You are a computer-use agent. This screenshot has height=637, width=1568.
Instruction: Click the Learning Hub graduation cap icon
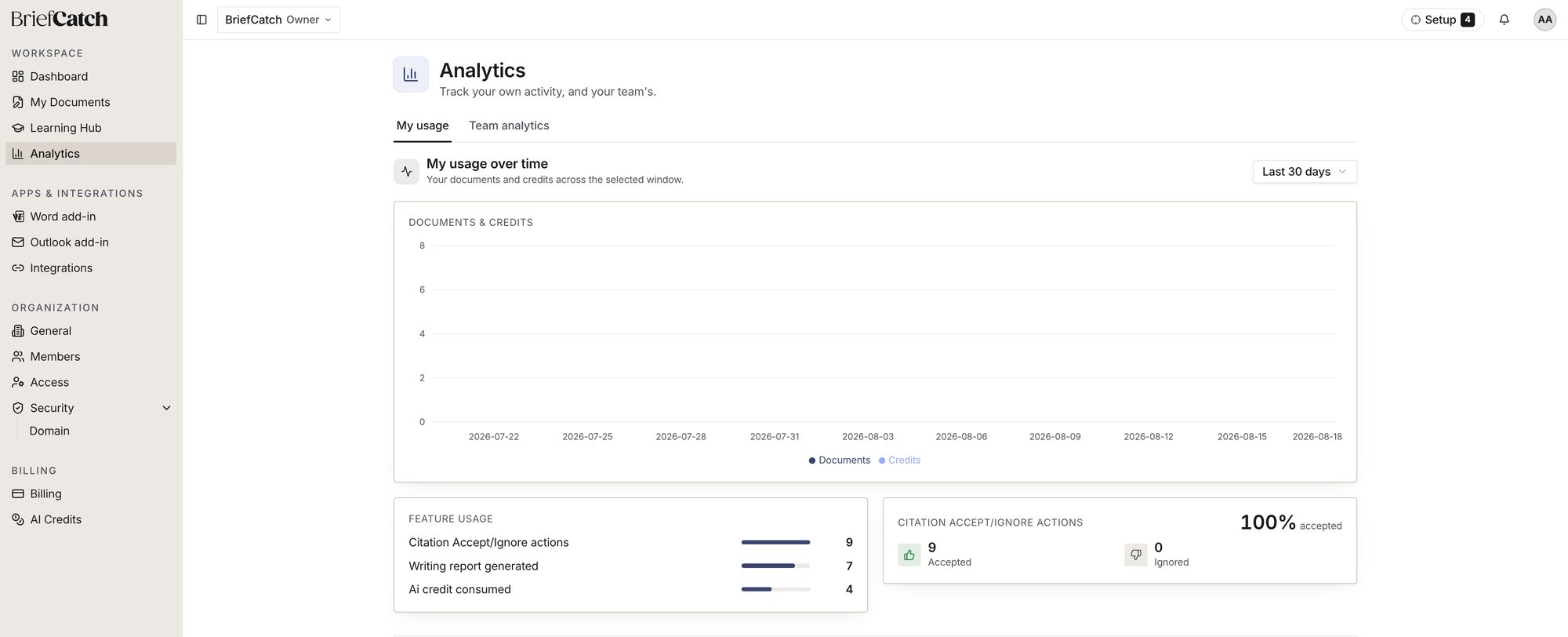[x=18, y=128]
